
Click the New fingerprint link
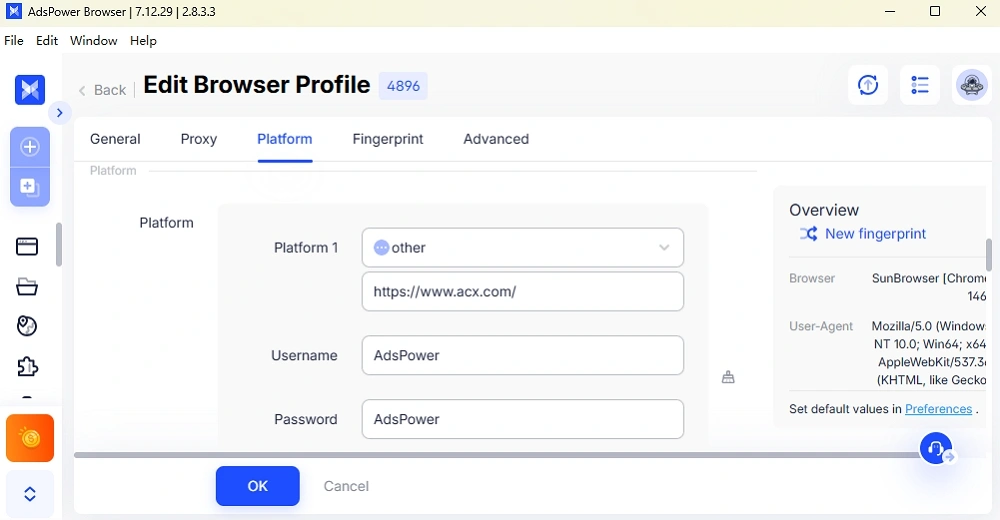point(875,234)
